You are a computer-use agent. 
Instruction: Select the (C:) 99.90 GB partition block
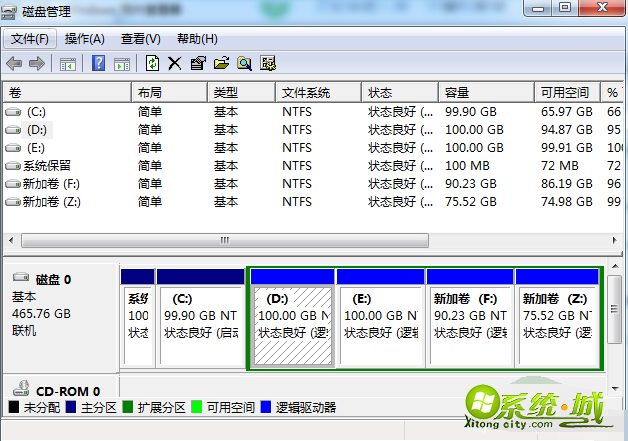[x=201, y=318]
